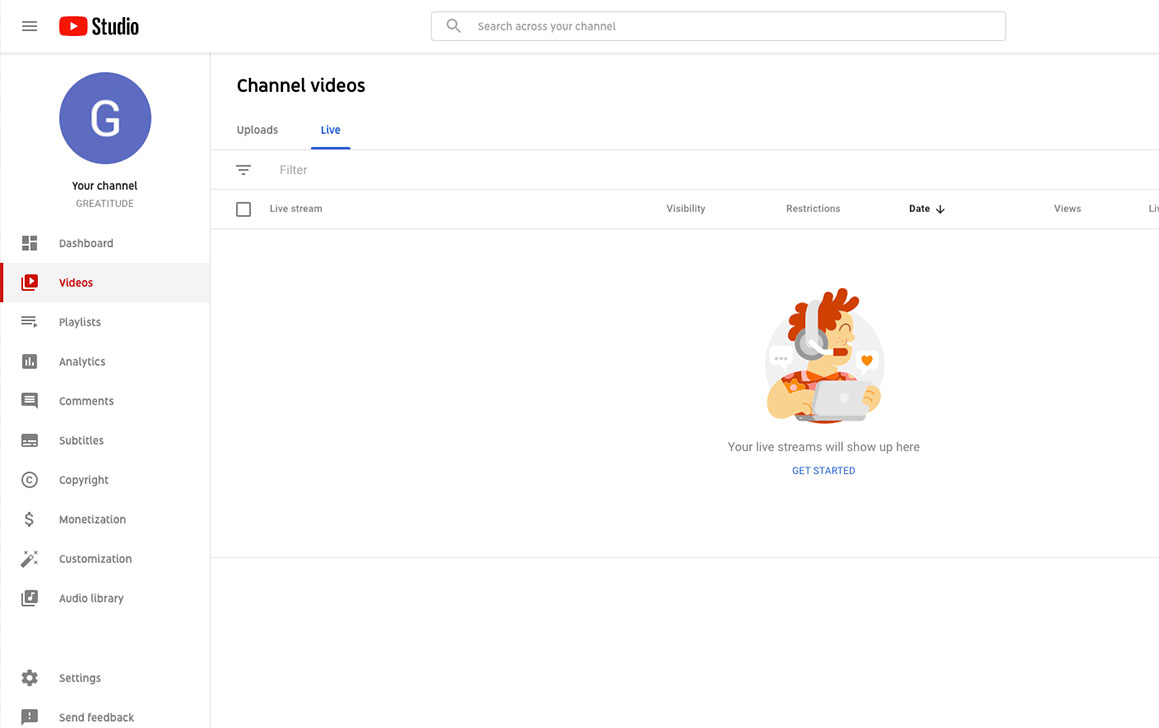Open the filter list icon
1159x728 pixels.
click(x=243, y=170)
